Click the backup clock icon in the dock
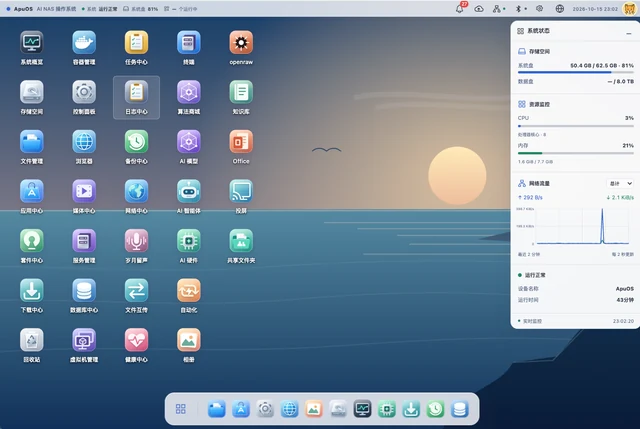Image resolution: width=640 pixels, height=429 pixels. pos(435,409)
